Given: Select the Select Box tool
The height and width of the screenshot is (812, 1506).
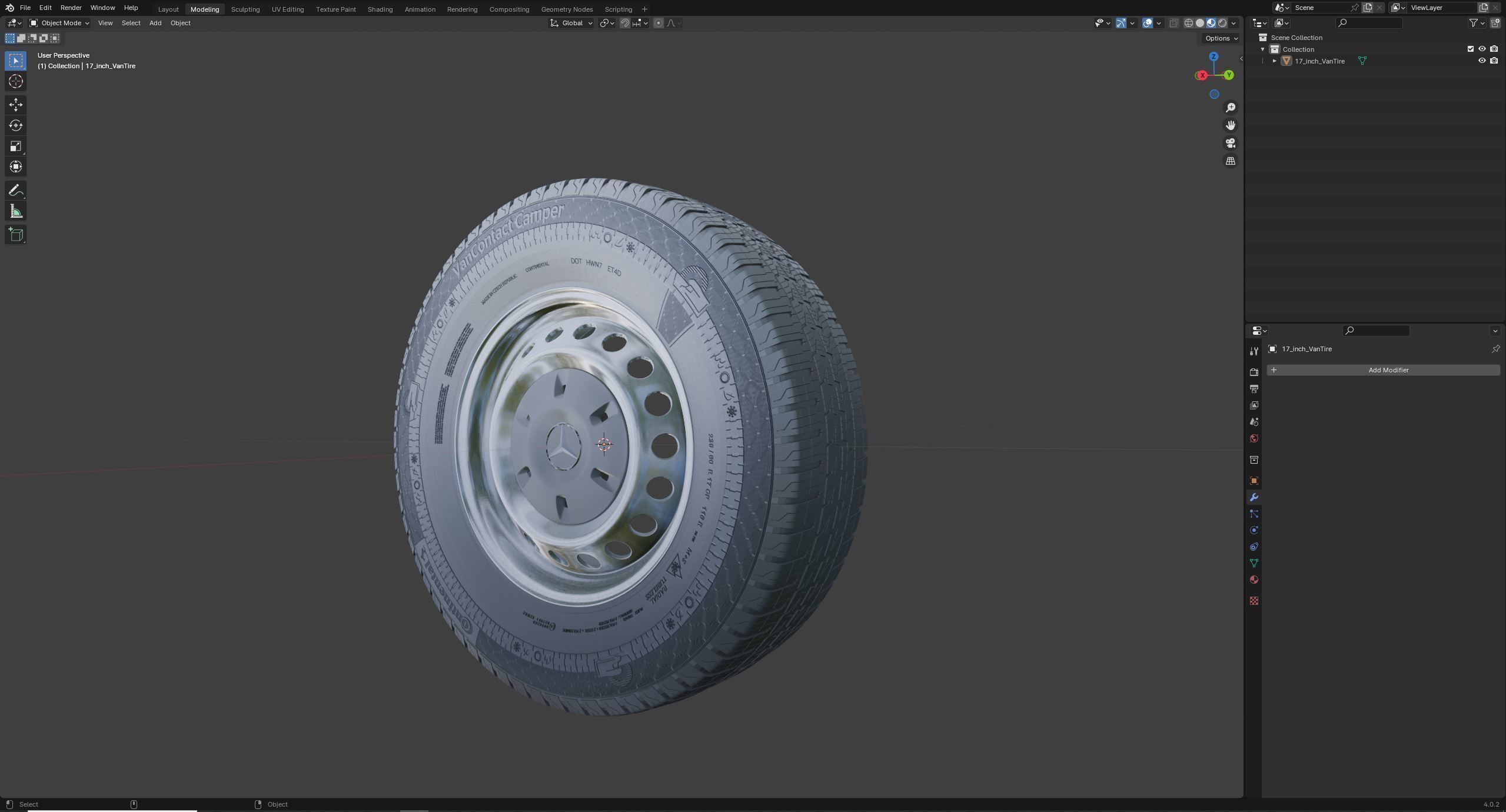Looking at the screenshot, I should (16, 61).
